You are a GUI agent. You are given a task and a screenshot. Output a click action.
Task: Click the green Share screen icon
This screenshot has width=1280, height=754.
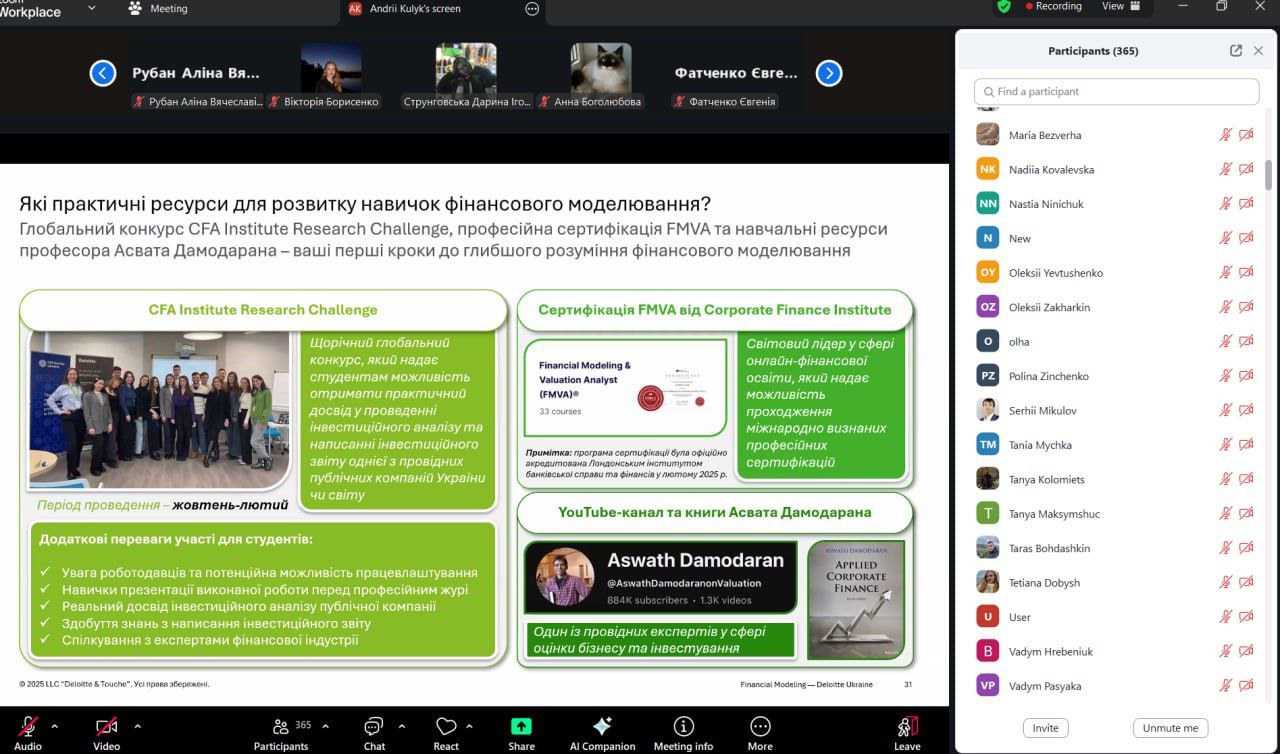tap(521, 727)
